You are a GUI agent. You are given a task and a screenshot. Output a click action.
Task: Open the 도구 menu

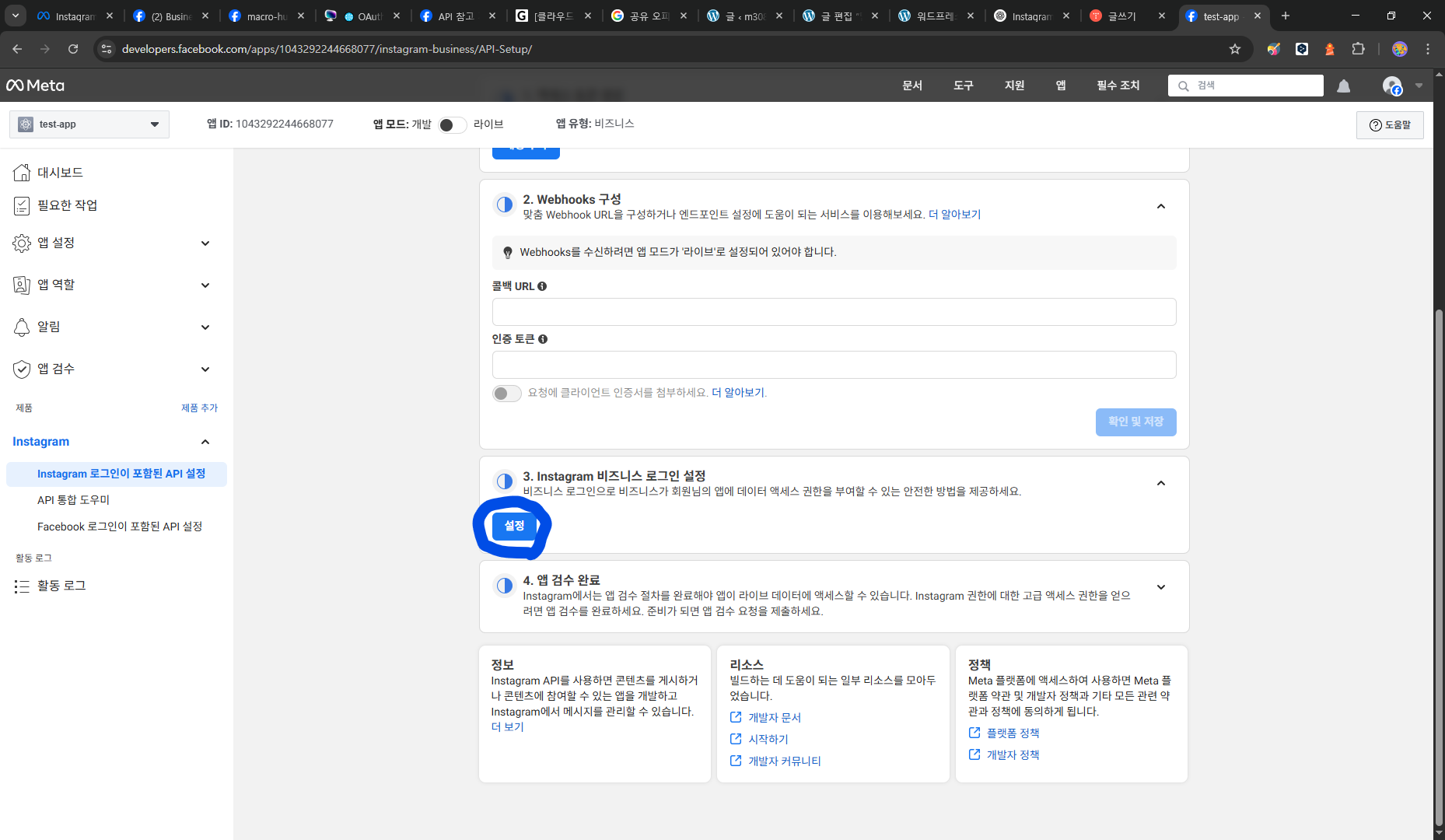pyautogui.click(x=964, y=86)
